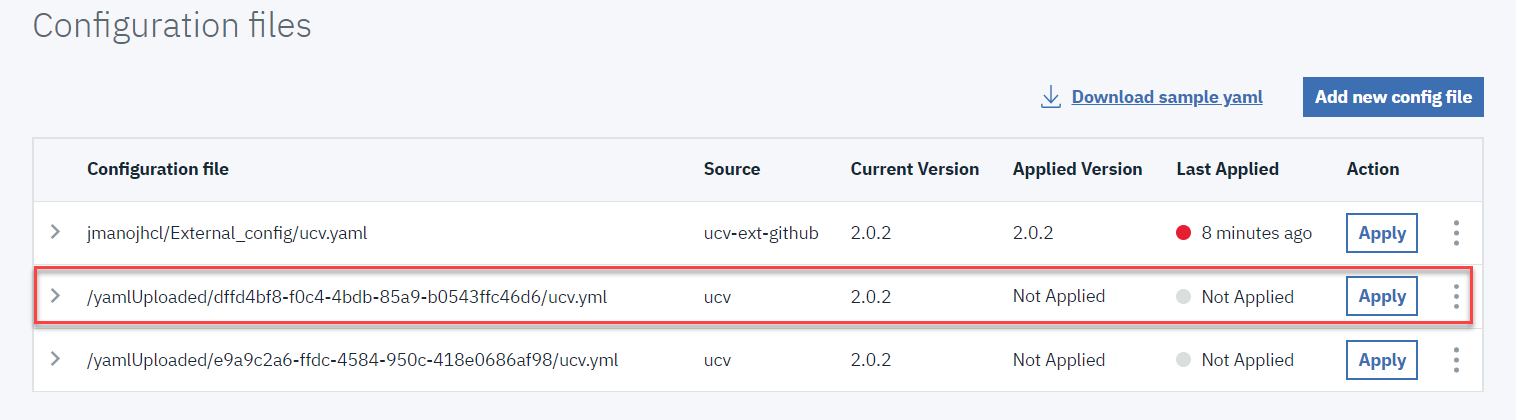Click the Last Applied column header

pos(1227,169)
